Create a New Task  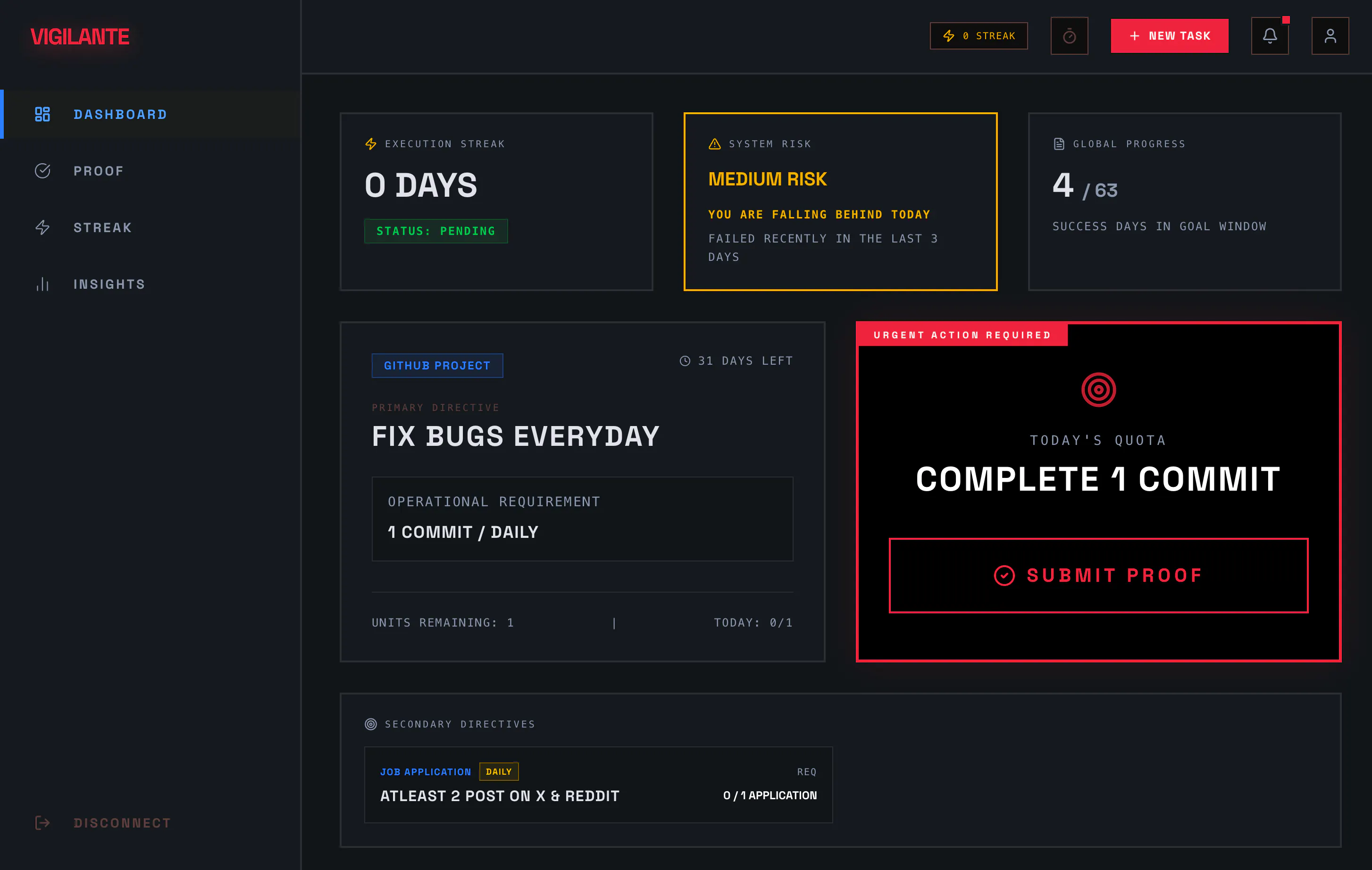[1169, 36]
